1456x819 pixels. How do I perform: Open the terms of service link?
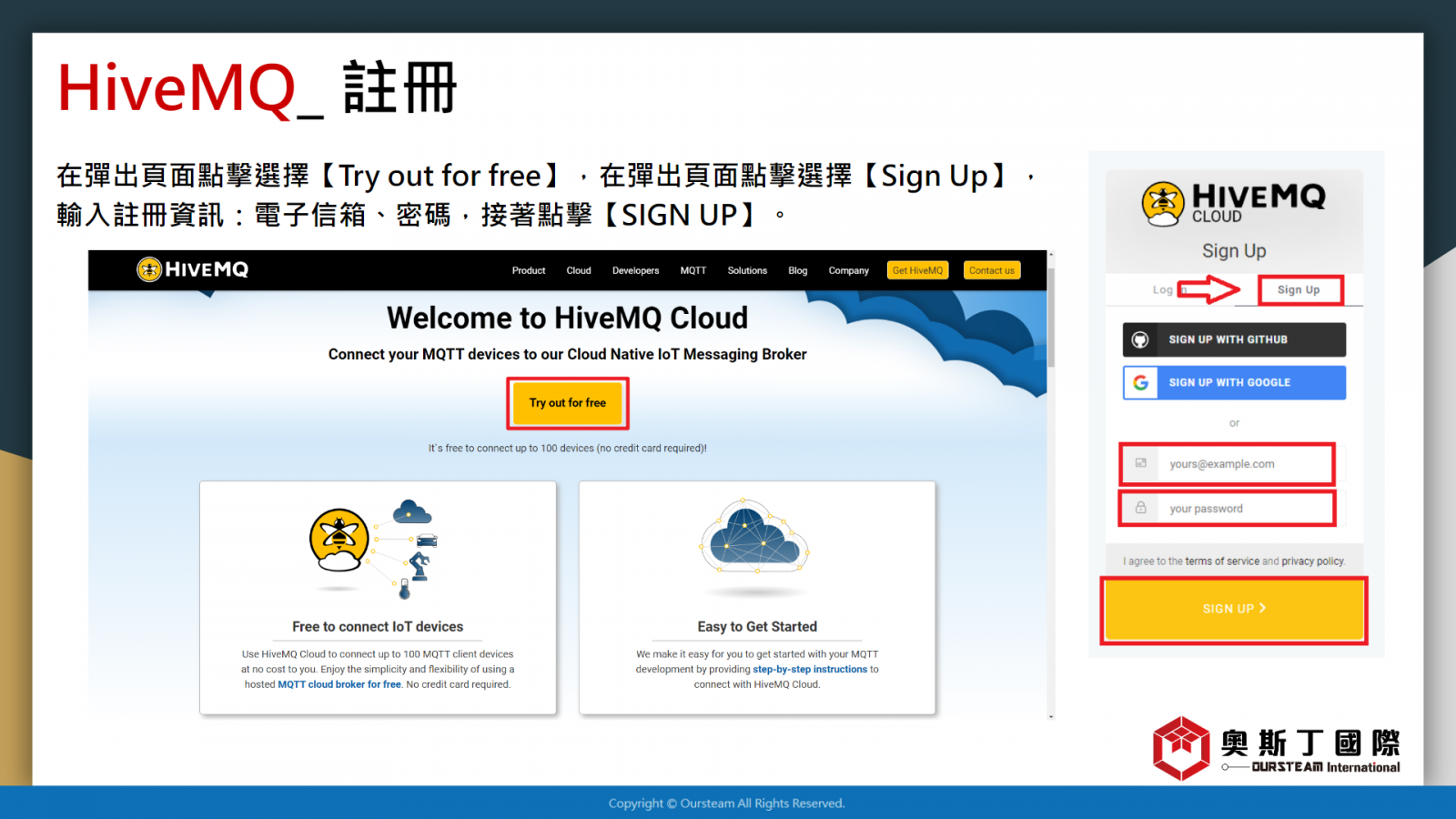click(x=1222, y=561)
